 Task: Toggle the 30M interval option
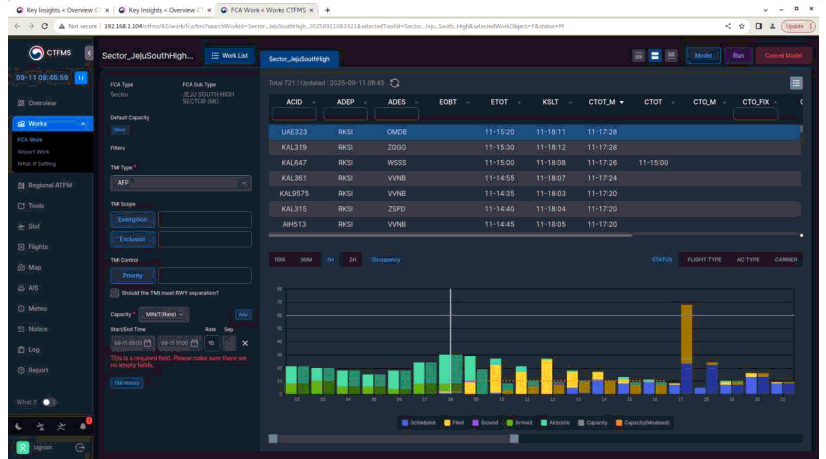pos(306,260)
